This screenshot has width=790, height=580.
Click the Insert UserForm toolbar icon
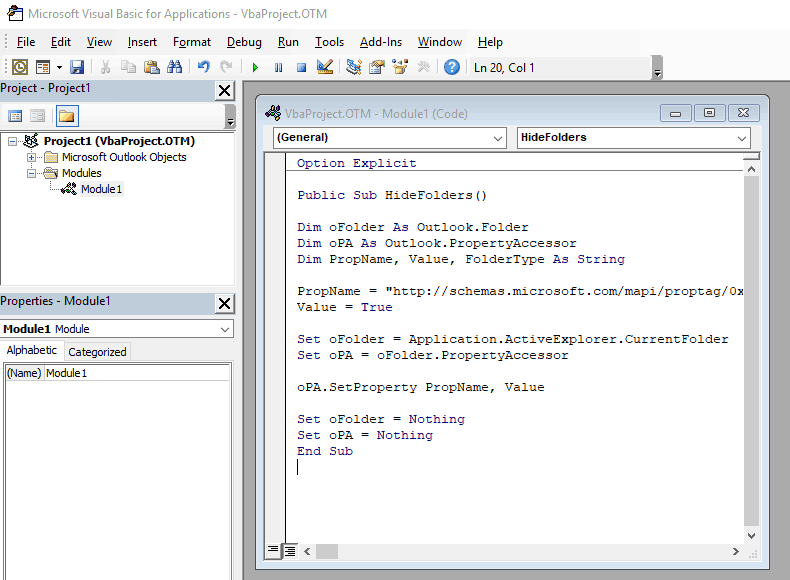(x=43, y=67)
